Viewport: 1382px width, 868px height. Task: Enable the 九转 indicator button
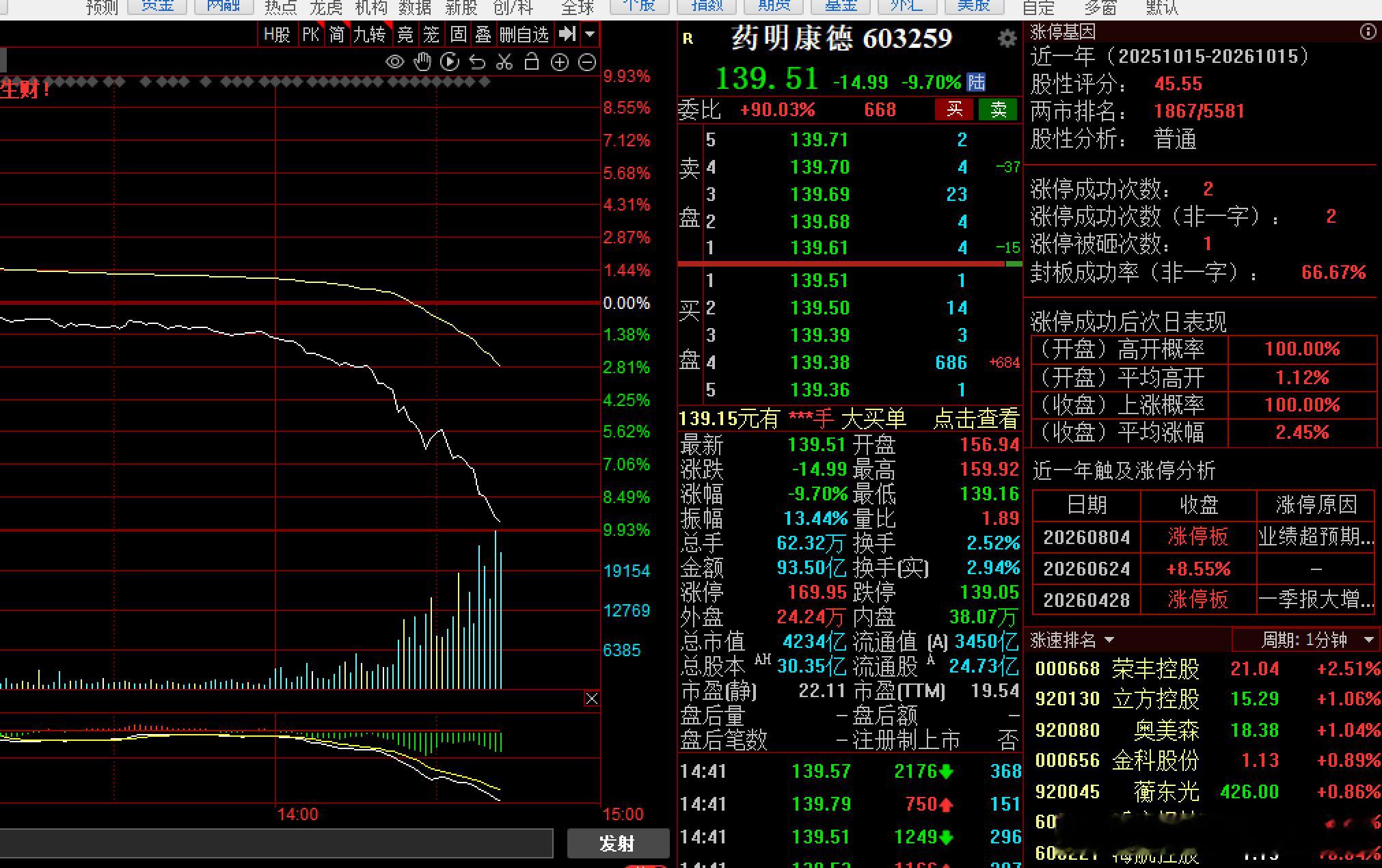pyautogui.click(x=370, y=34)
